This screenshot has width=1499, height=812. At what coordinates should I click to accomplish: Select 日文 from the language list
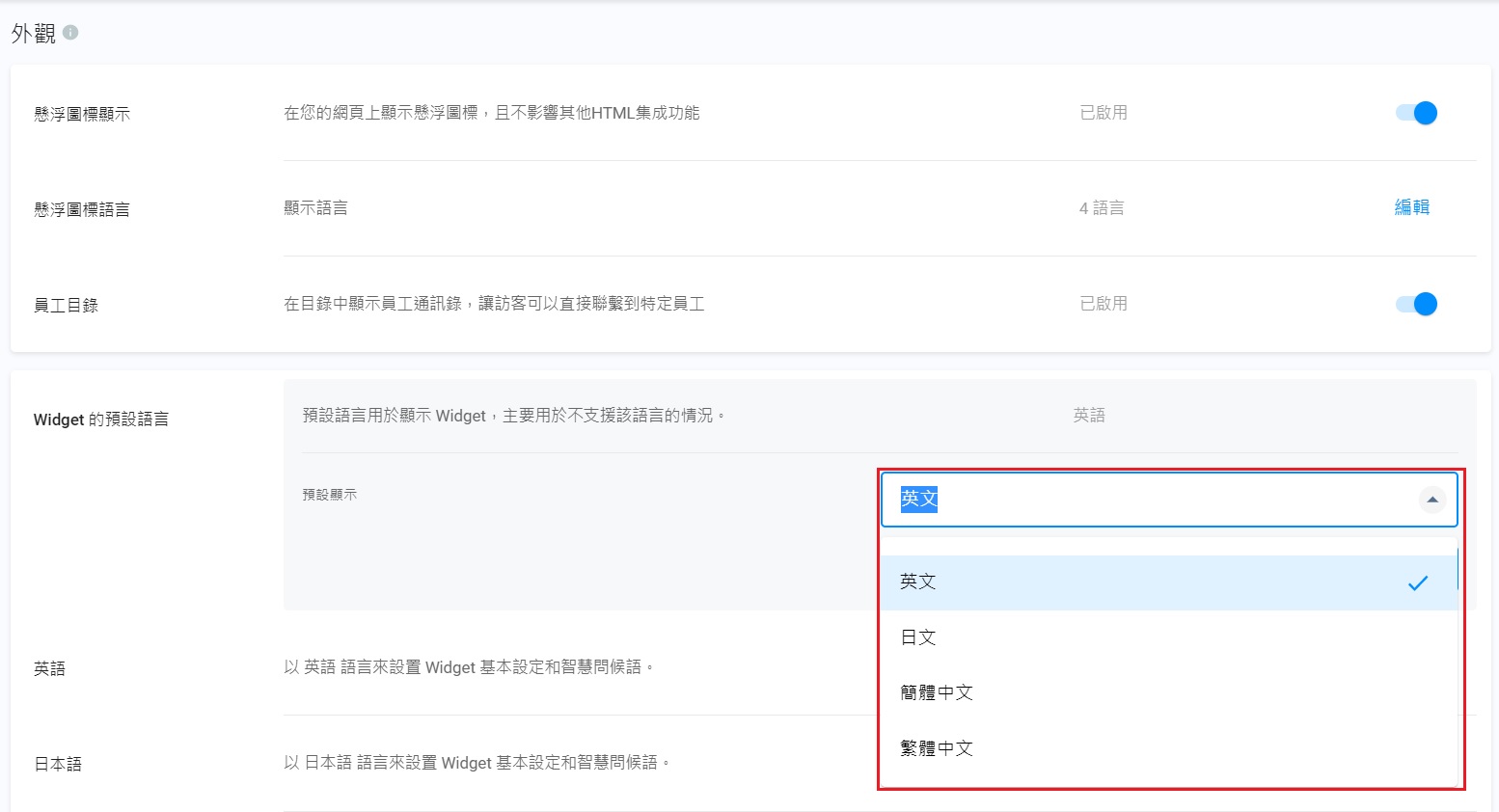[918, 637]
